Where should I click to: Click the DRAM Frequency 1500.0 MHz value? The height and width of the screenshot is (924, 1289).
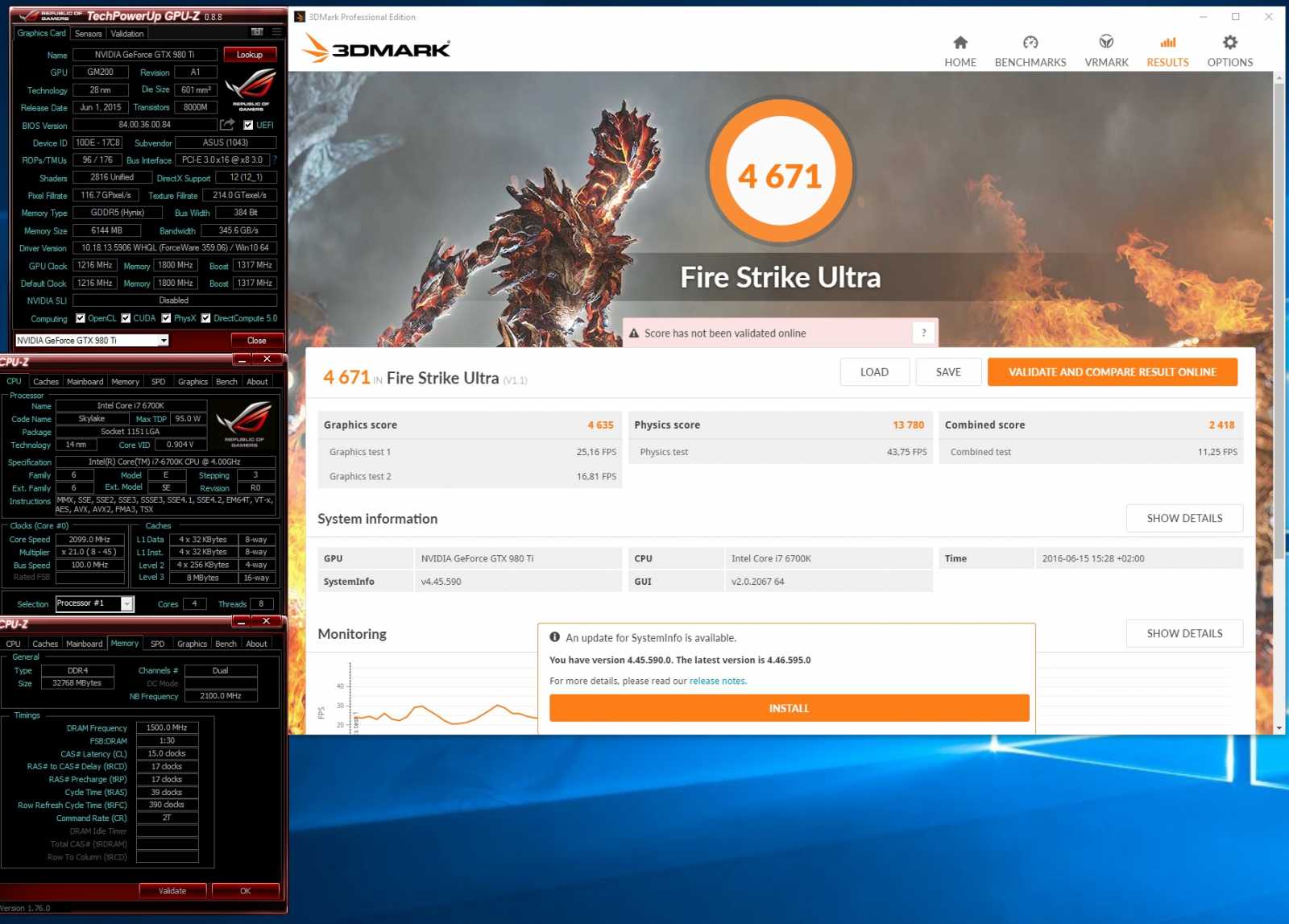tap(167, 727)
